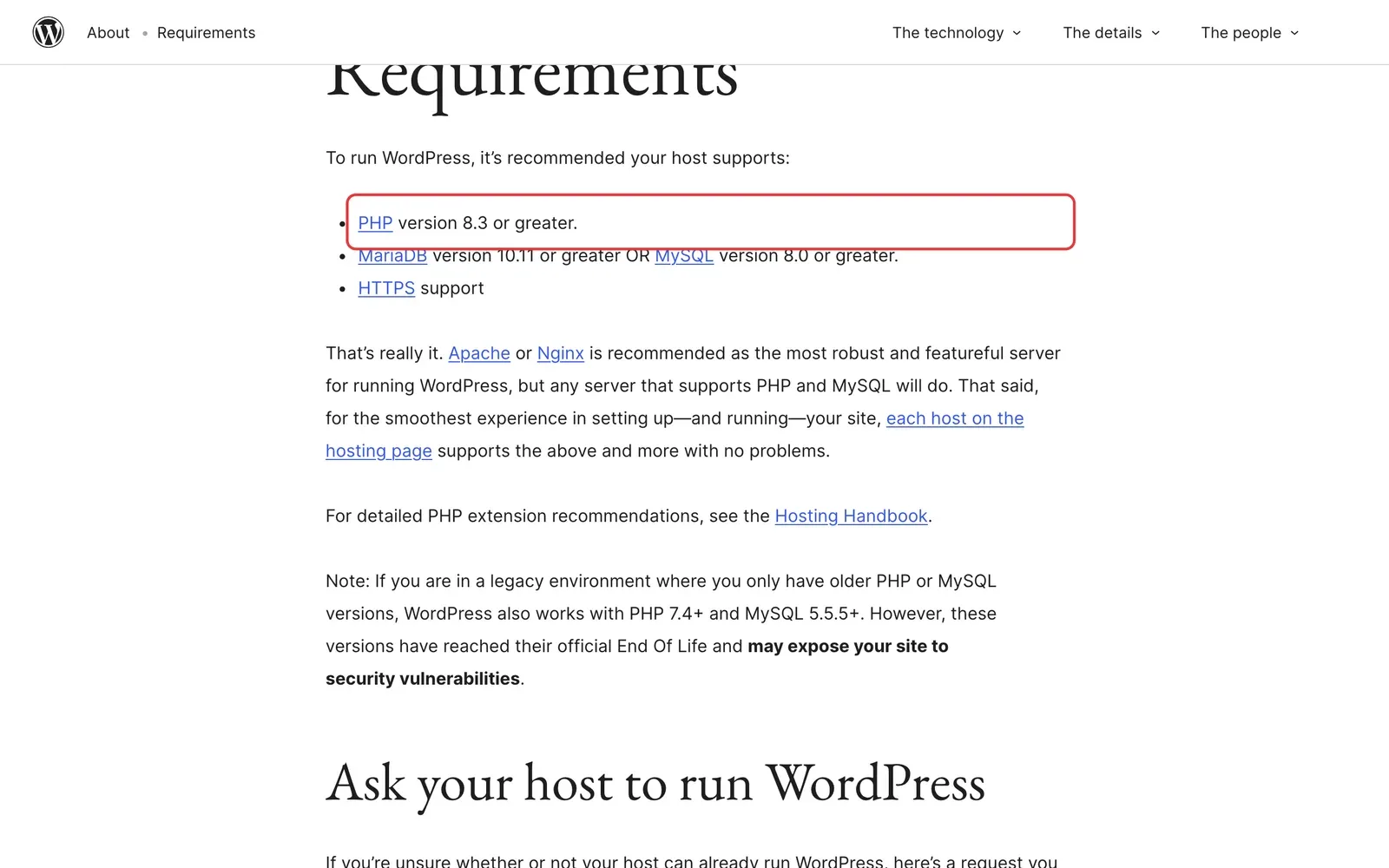
Task: Open the MySQL link
Action: point(684,257)
